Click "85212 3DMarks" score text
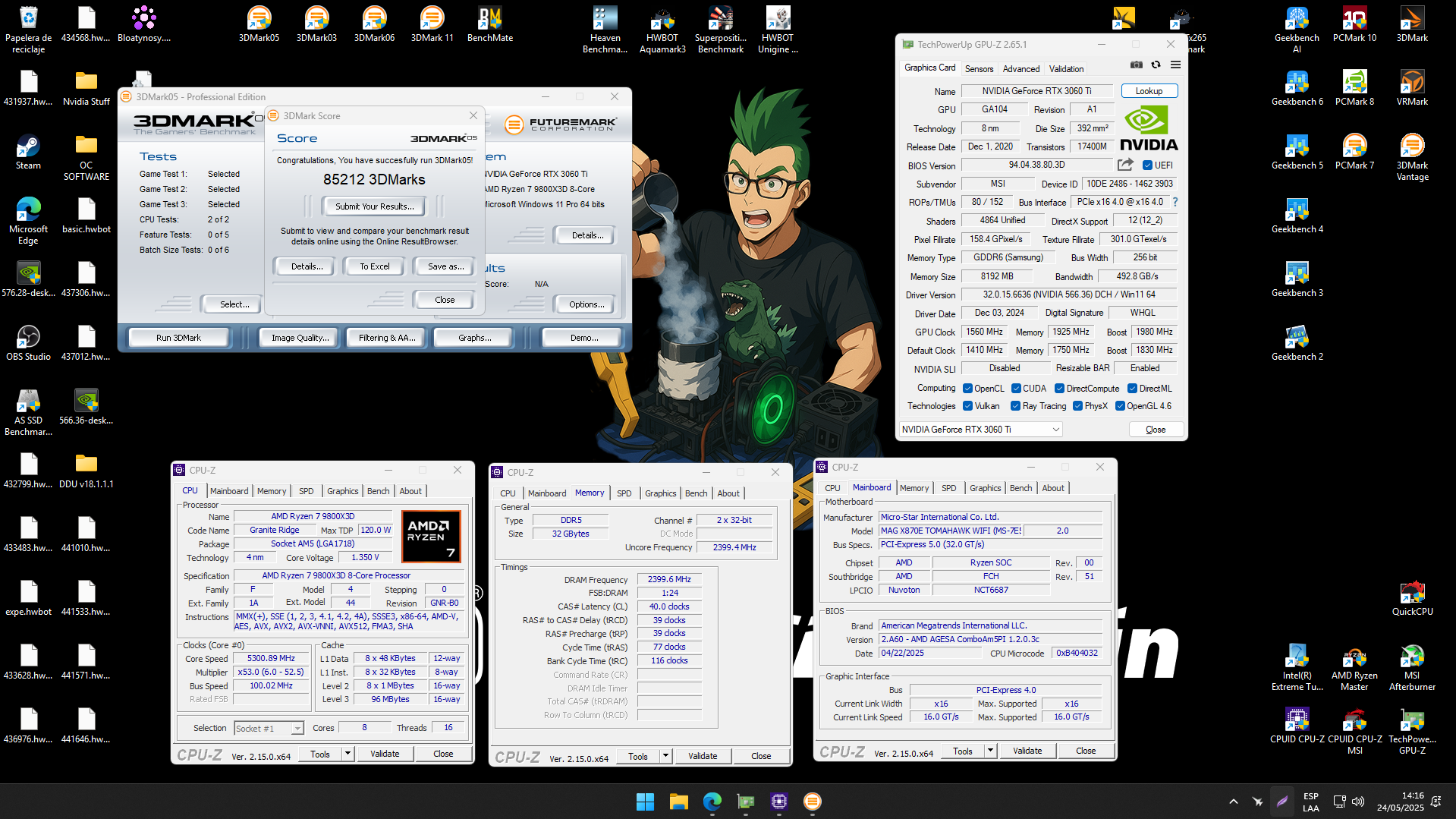The image size is (1456, 819). [x=374, y=180]
